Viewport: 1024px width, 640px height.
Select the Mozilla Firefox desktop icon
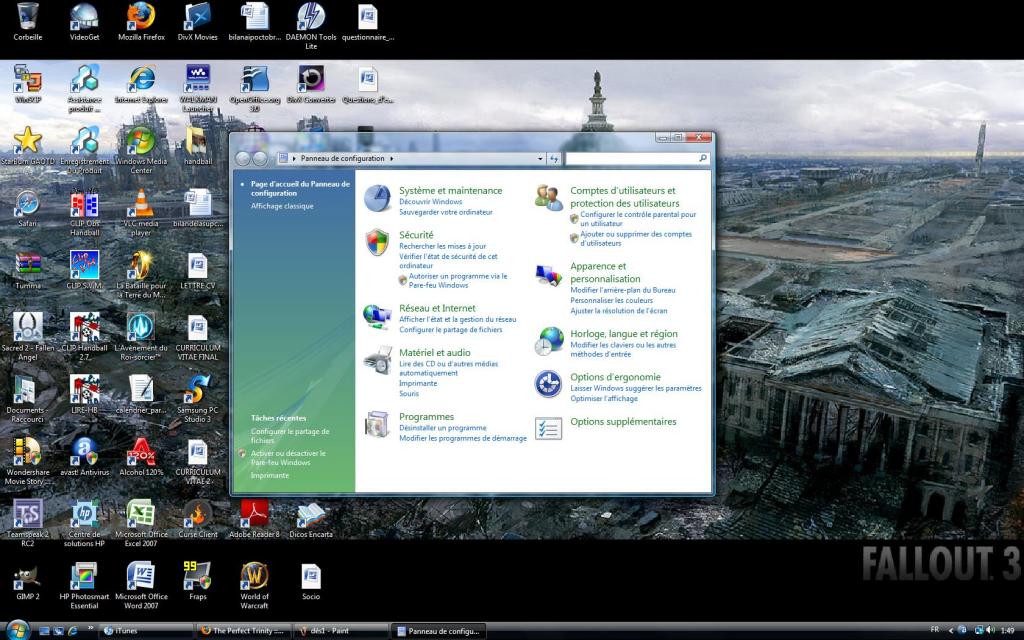coord(141,22)
